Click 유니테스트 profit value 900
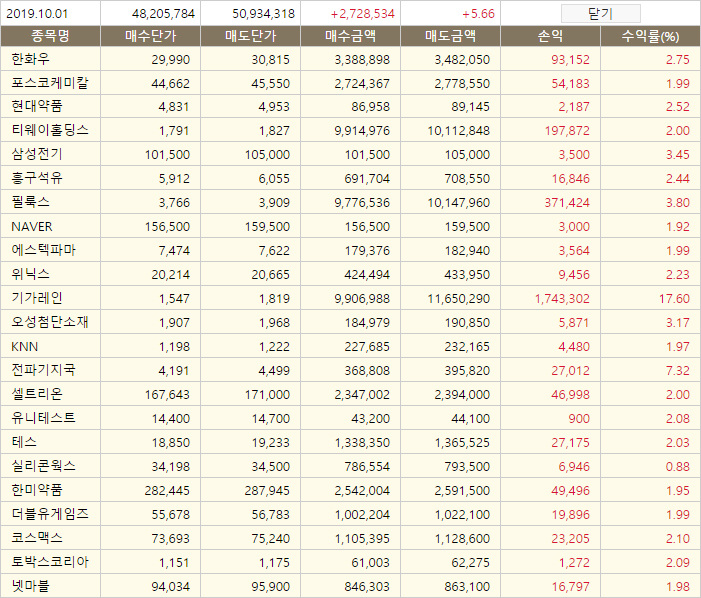701x598 pixels. pos(579,419)
